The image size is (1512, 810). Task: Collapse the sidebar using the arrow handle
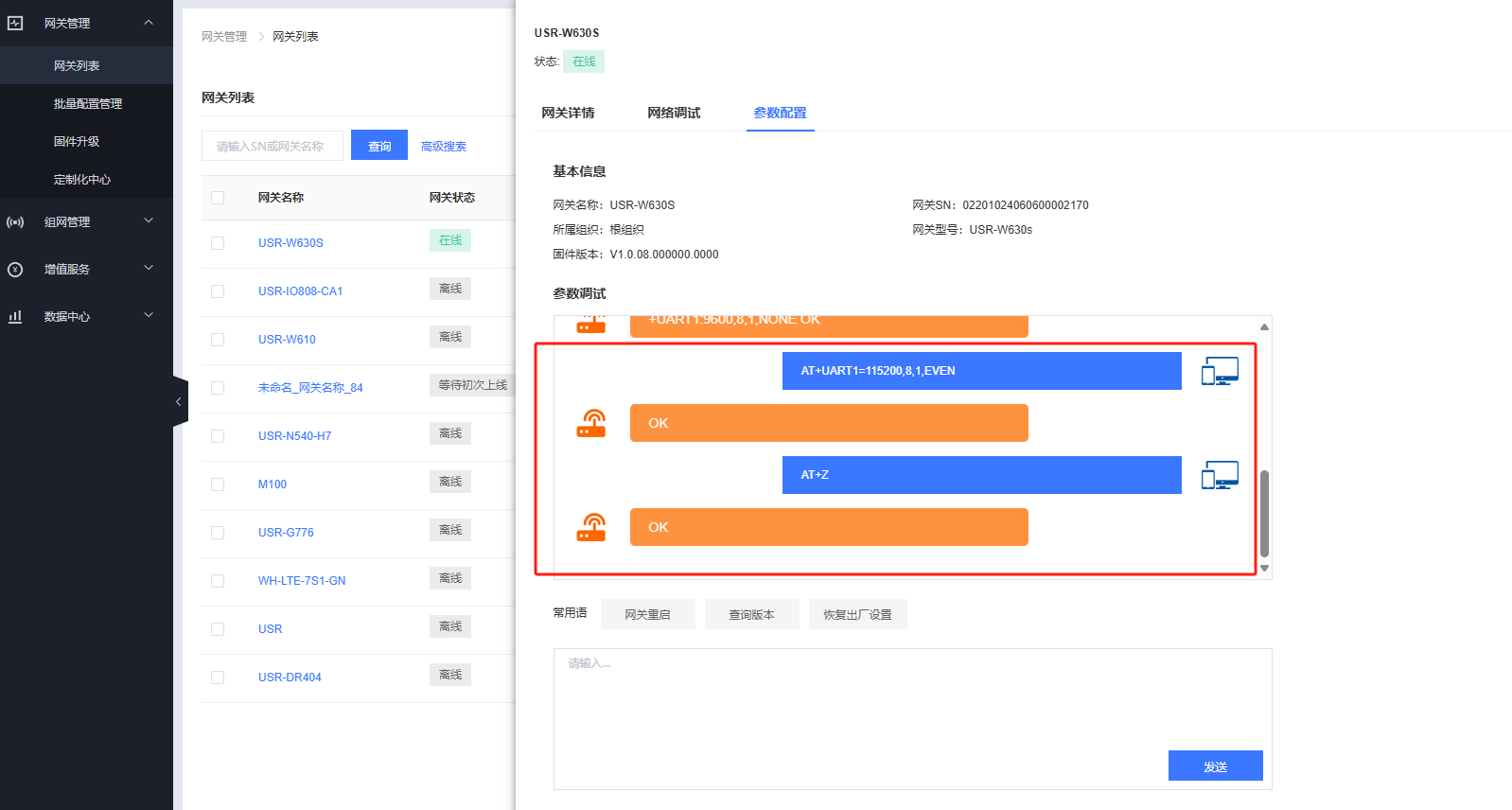pos(179,402)
